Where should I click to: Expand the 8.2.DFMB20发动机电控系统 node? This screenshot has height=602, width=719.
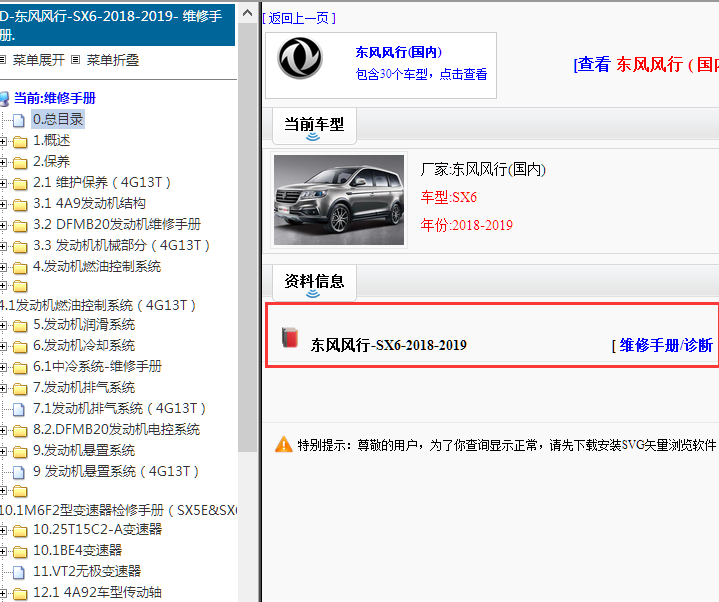pyautogui.click(x=3, y=431)
